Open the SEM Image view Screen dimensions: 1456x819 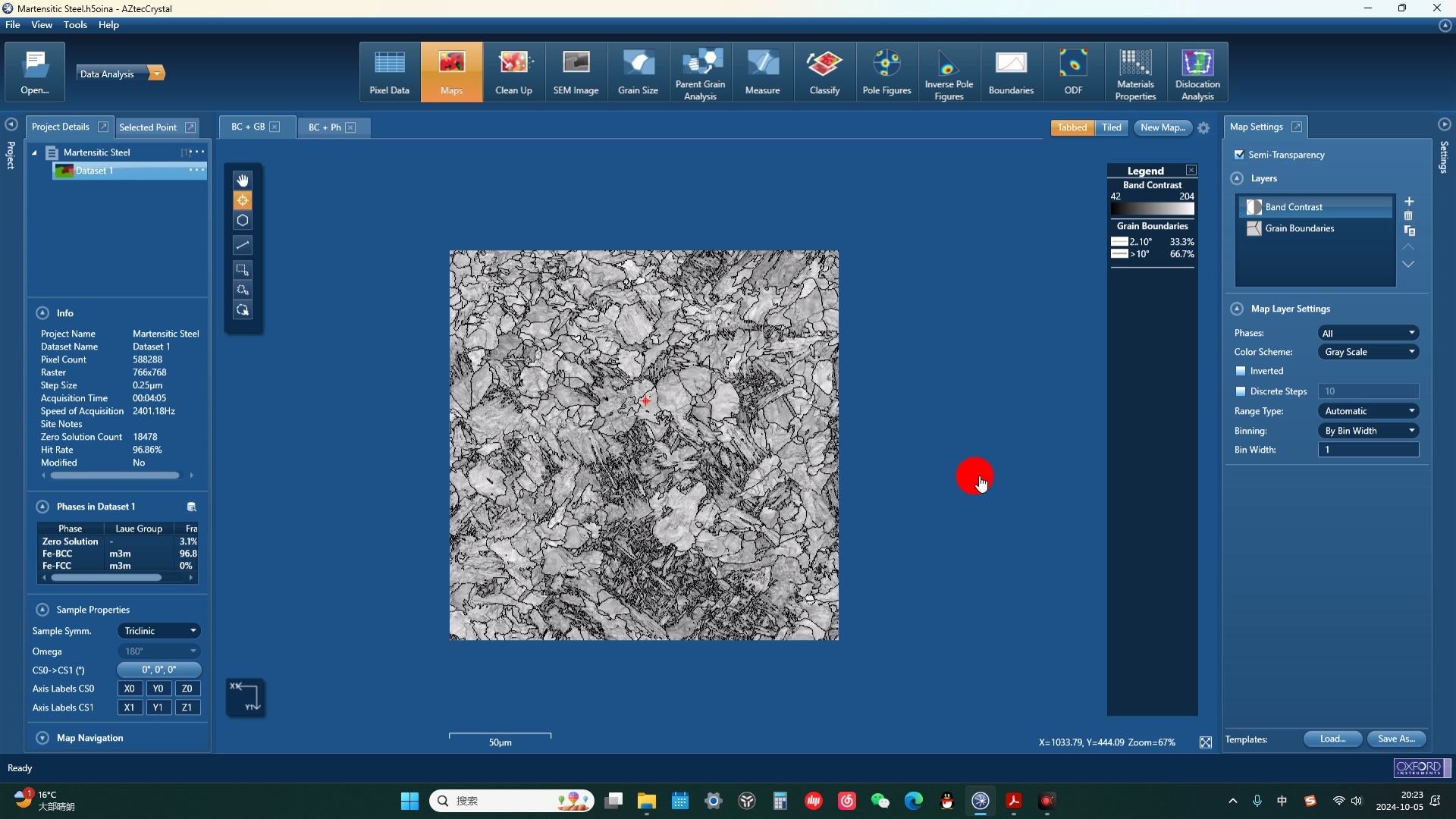(x=576, y=73)
